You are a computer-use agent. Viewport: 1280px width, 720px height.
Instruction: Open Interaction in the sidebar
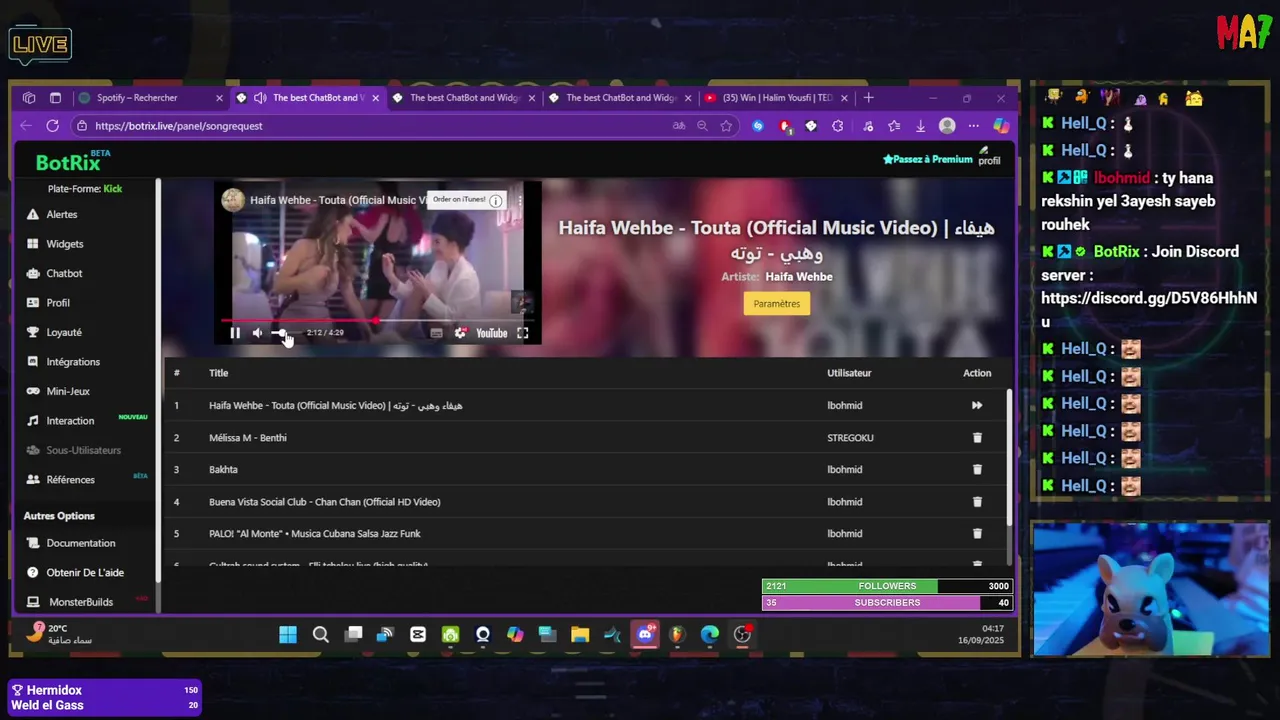(x=70, y=421)
